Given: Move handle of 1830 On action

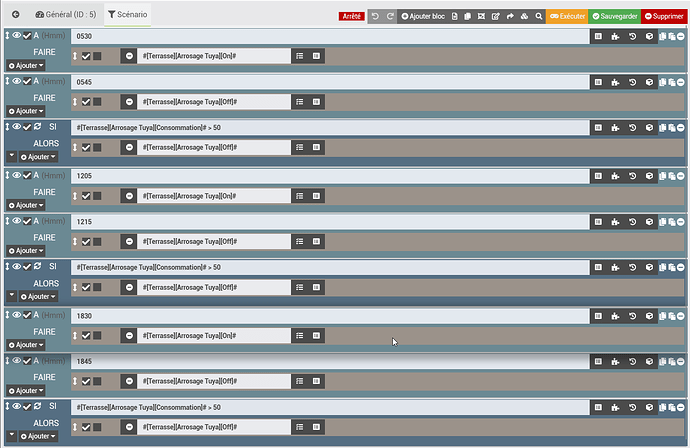Looking at the screenshot, I should click(75, 335).
